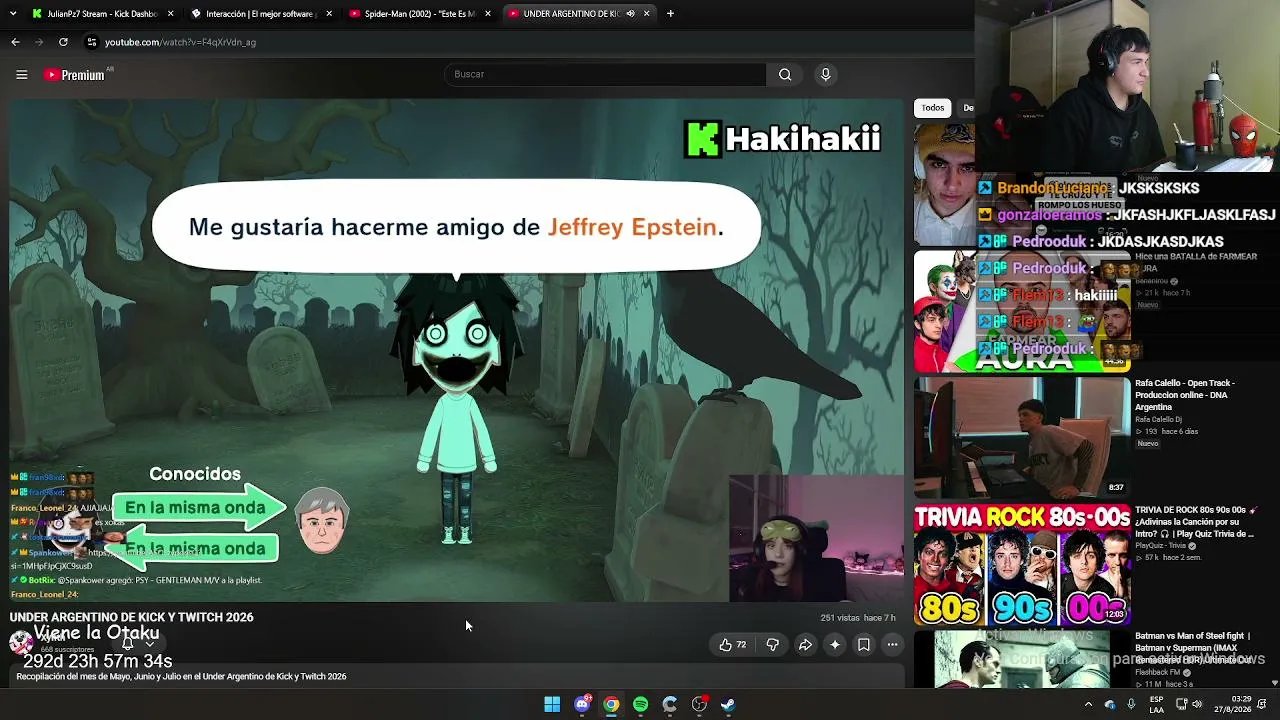This screenshot has height=720, width=1280.
Task: Go back with the browser back arrow
Action: [x=15, y=42]
